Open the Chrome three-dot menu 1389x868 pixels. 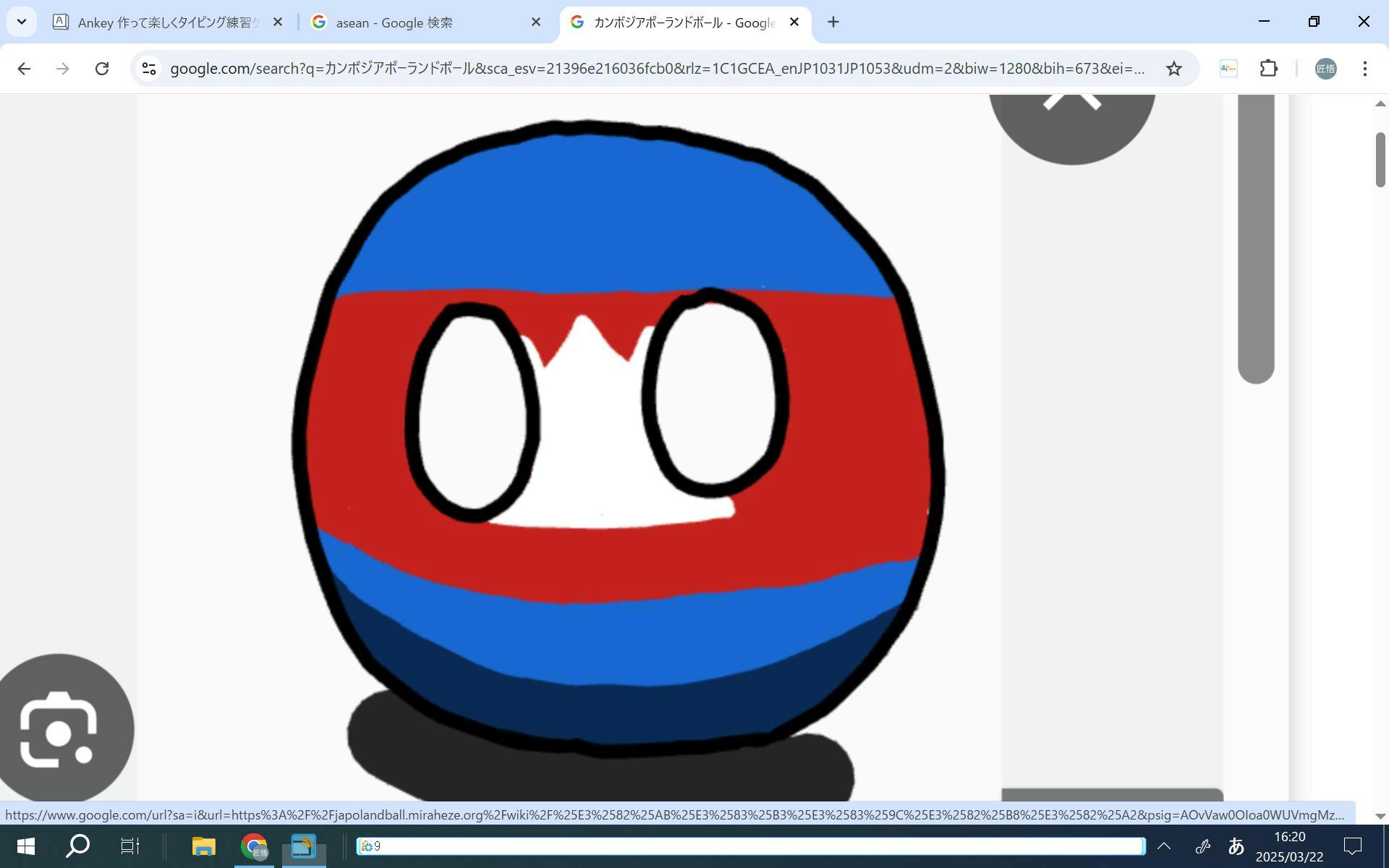tap(1364, 69)
